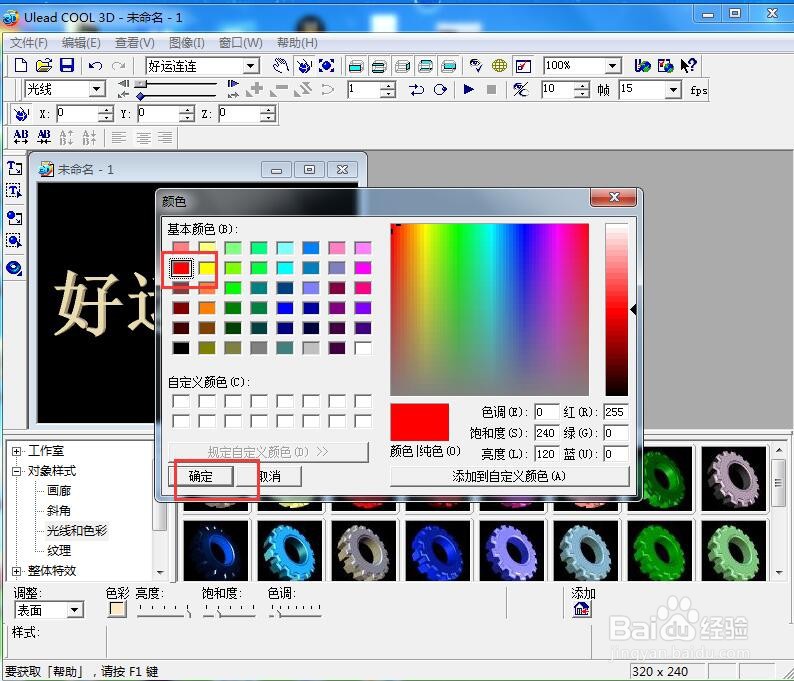Collapse the 对象样式 tree node

tap(16, 471)
